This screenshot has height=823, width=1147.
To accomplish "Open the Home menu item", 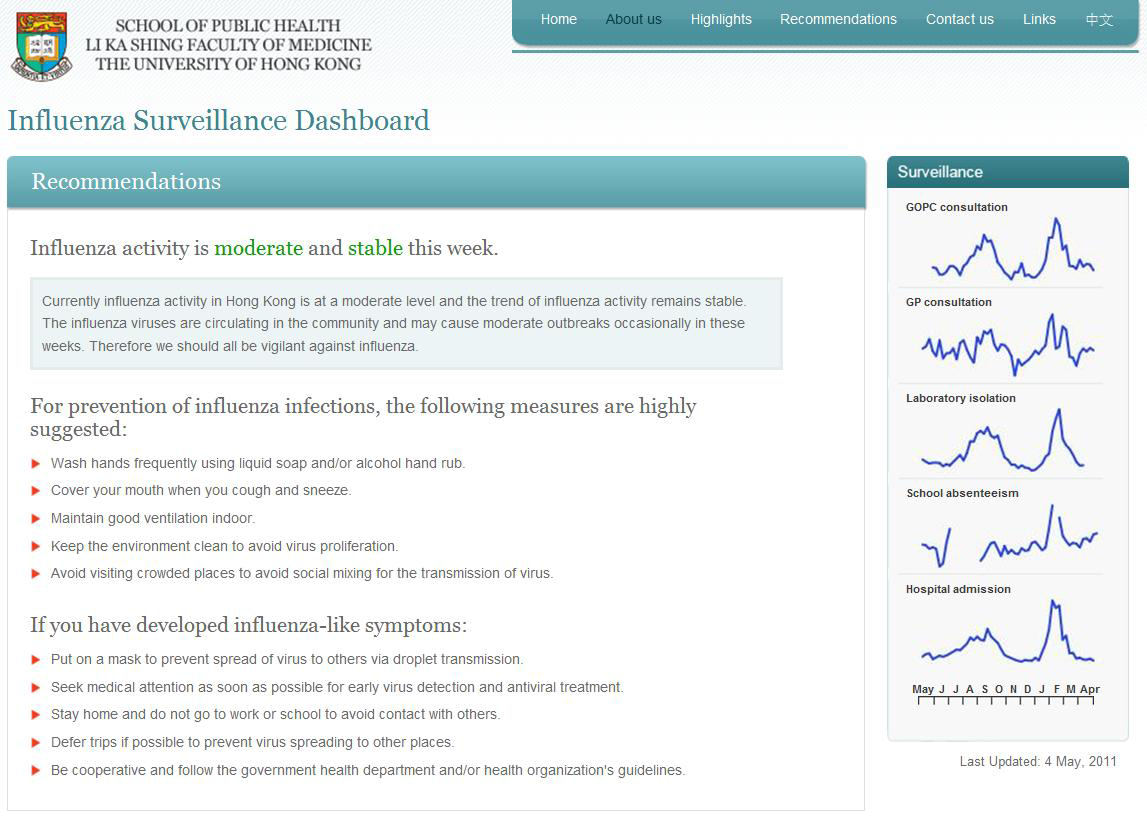I will (x=558, y=19).
